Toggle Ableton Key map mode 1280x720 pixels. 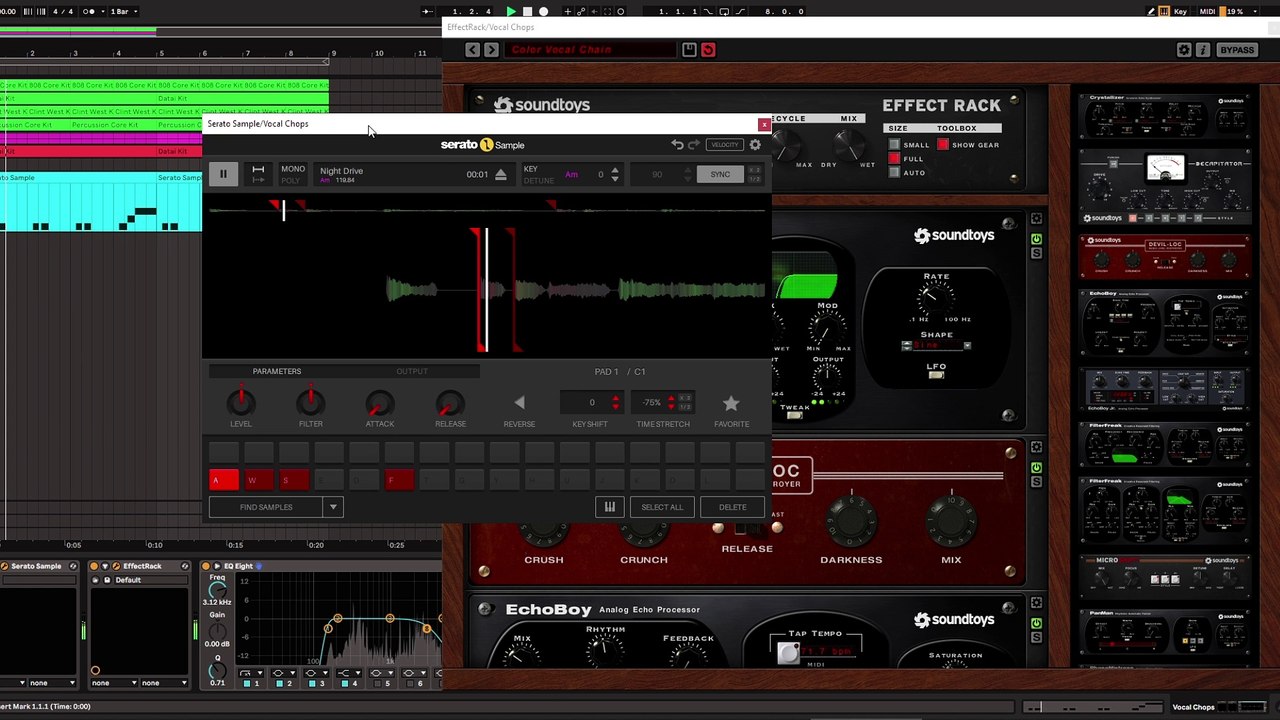click(x=1181, y=11)
